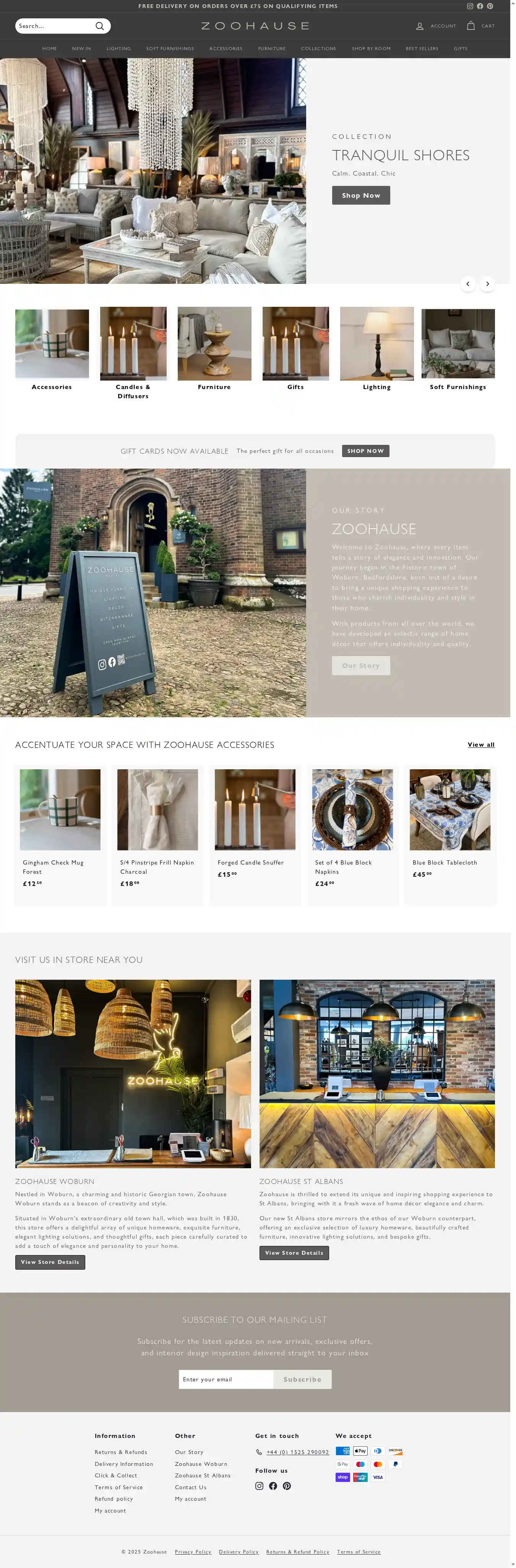Open footer Pinterest icon under Follow us
This screenshot has height=1568, width=516.
pyautogui.click(x=287, y=1486)
